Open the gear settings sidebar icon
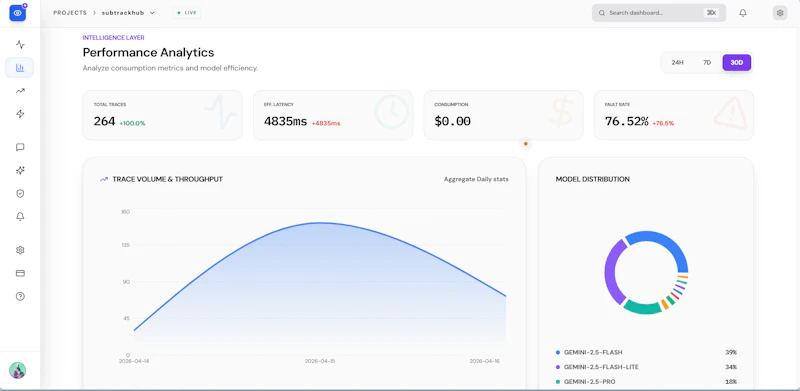800x391 pixels. pyautogui.click(x=20, y=250)
